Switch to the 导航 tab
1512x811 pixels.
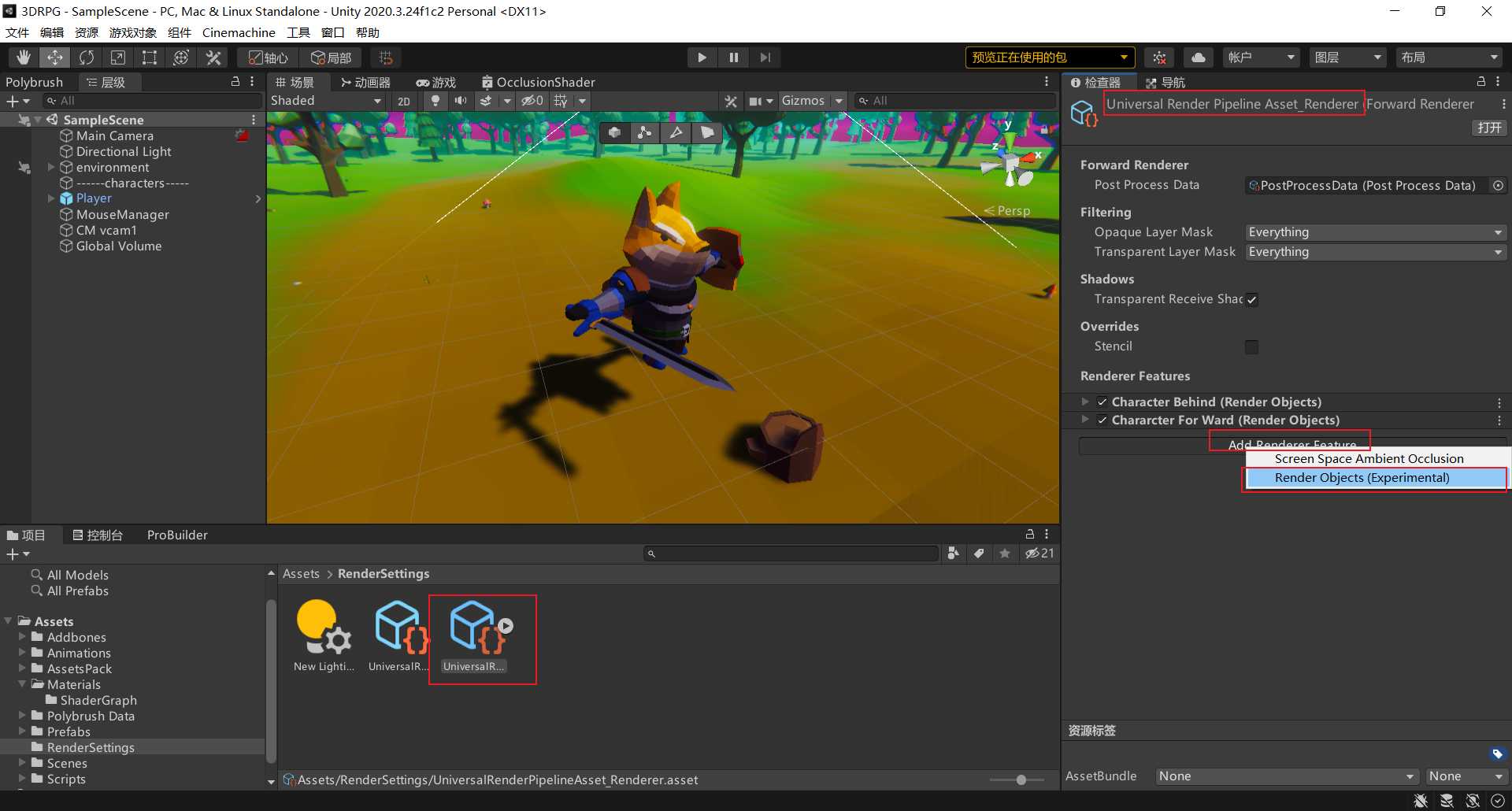[x=1165, y=83]
